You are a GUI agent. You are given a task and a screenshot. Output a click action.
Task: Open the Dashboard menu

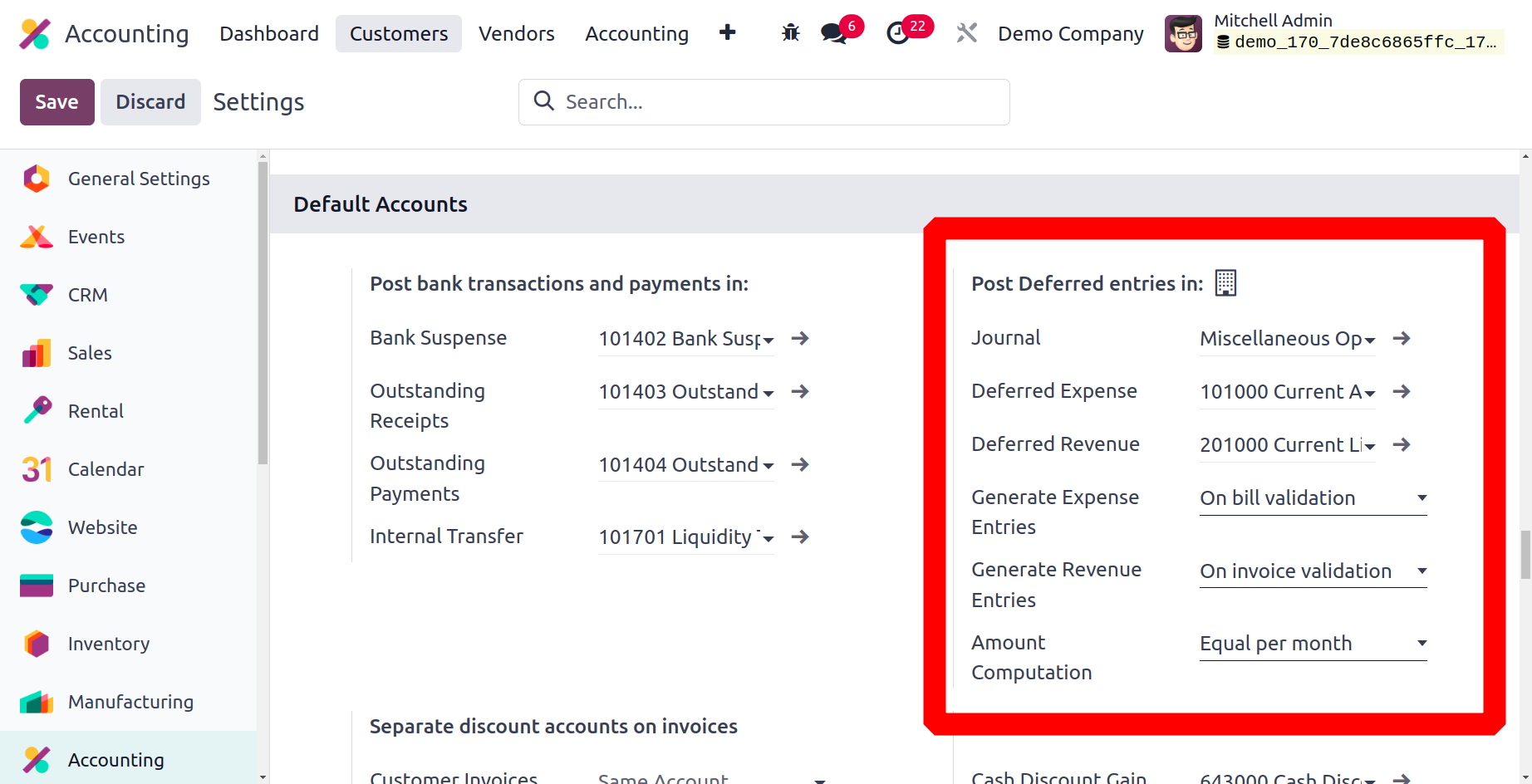click(x=269, y=33)
